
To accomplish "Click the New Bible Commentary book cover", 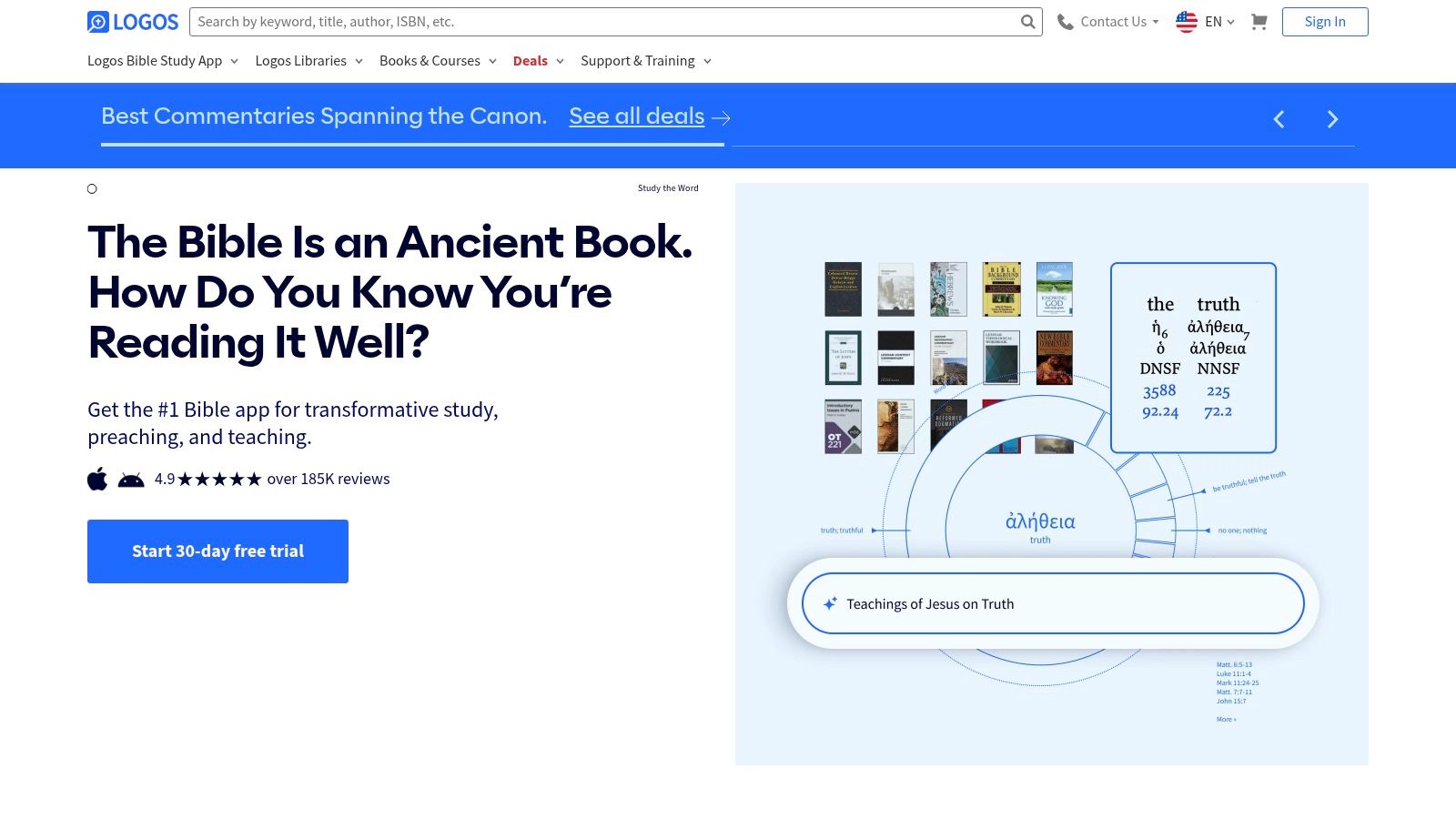I will pyautogui.click(x=1055, y=358).
